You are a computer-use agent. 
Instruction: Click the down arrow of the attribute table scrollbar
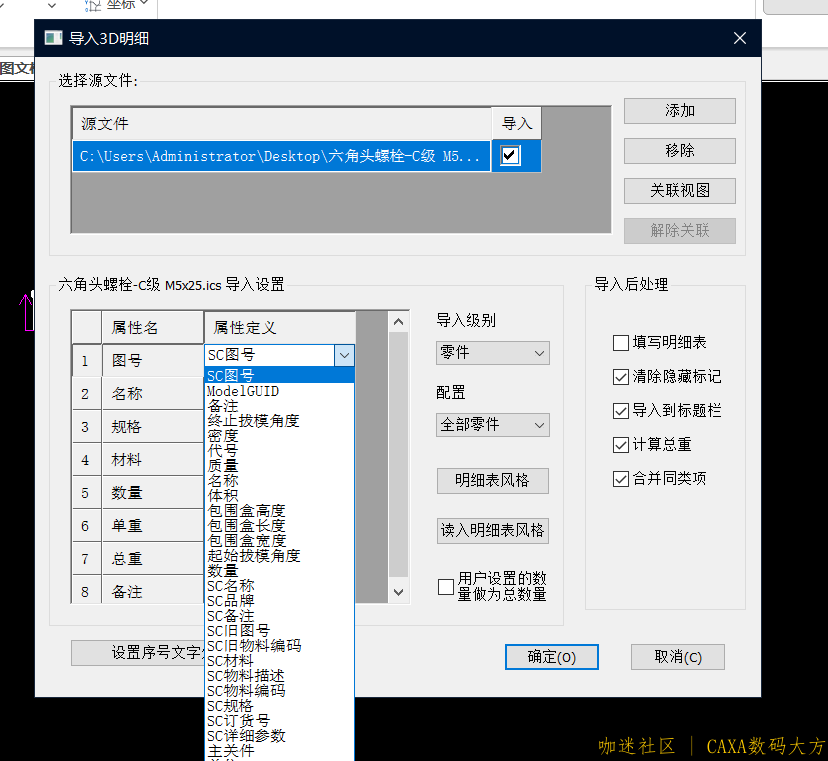click(398, 592)
